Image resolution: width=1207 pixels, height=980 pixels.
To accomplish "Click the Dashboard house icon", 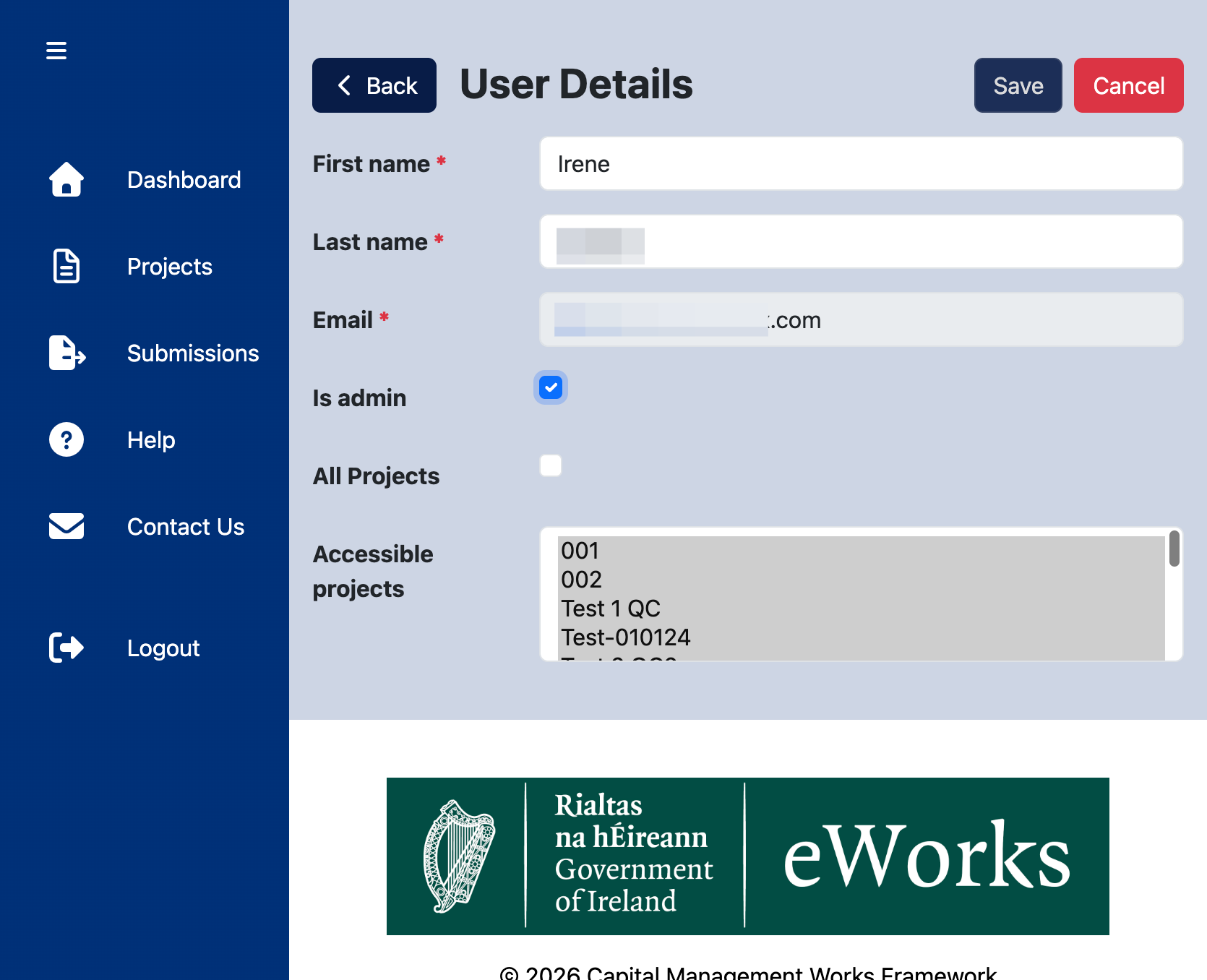I will [66, 179].
